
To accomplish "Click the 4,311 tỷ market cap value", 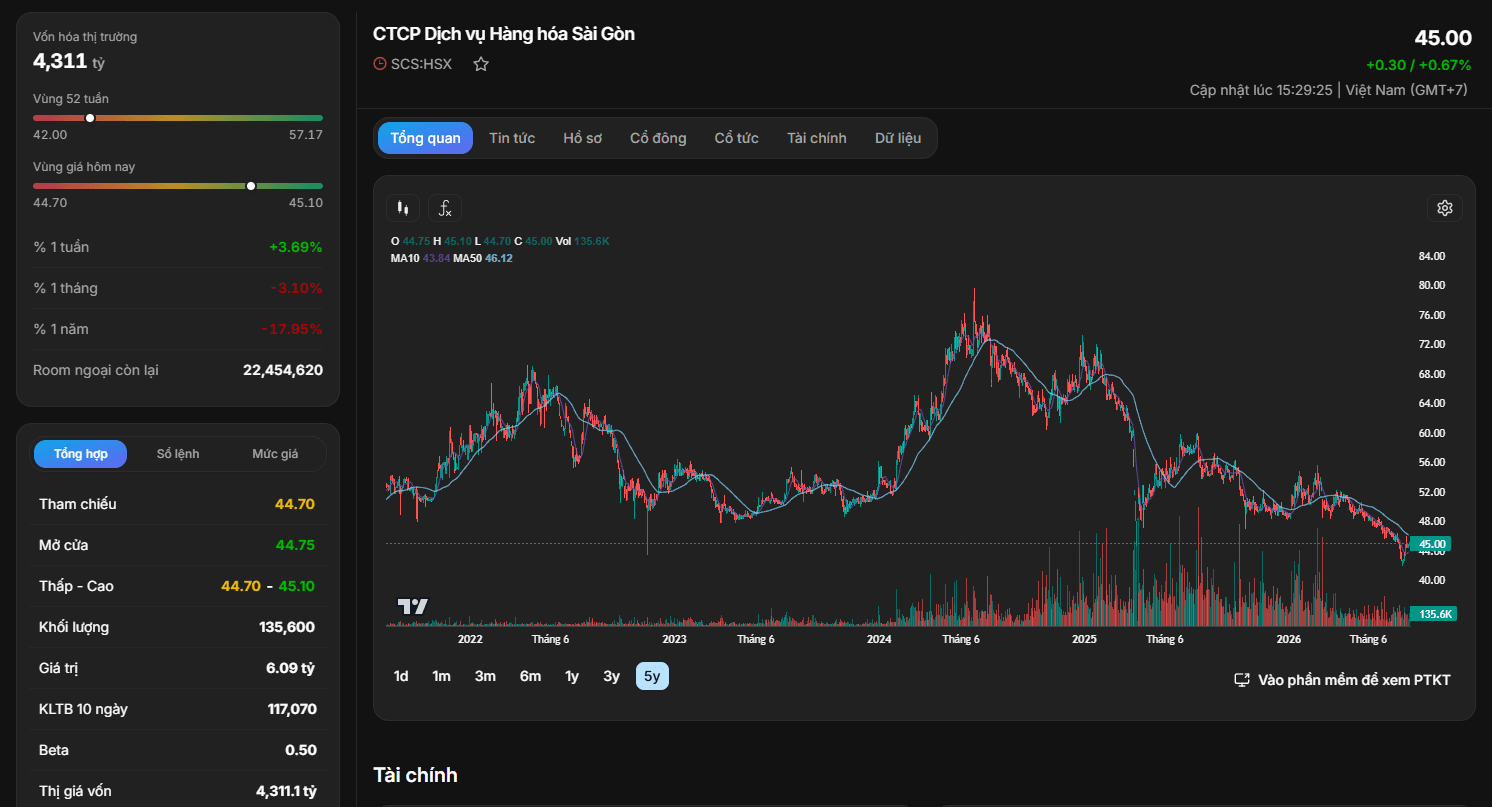I will click(x=69, y=61).
